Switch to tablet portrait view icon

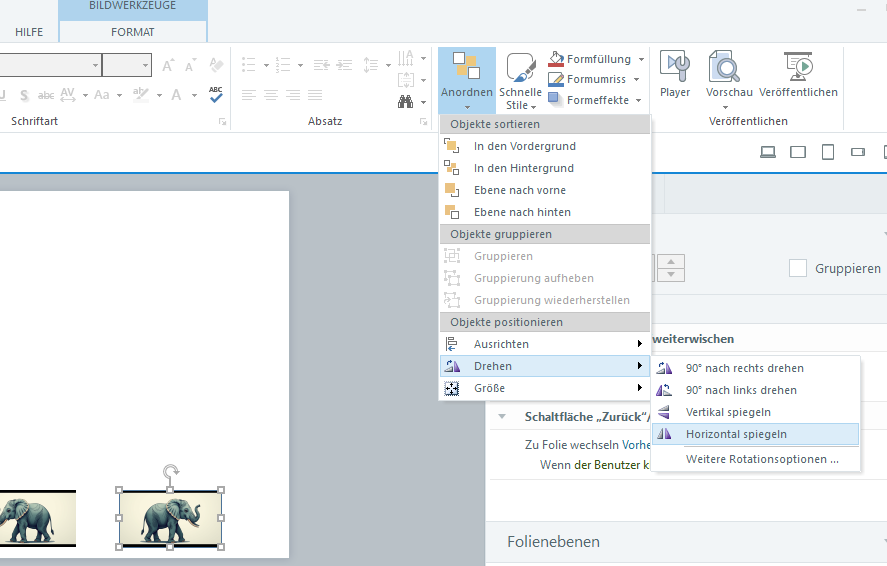tap(827, 153)
